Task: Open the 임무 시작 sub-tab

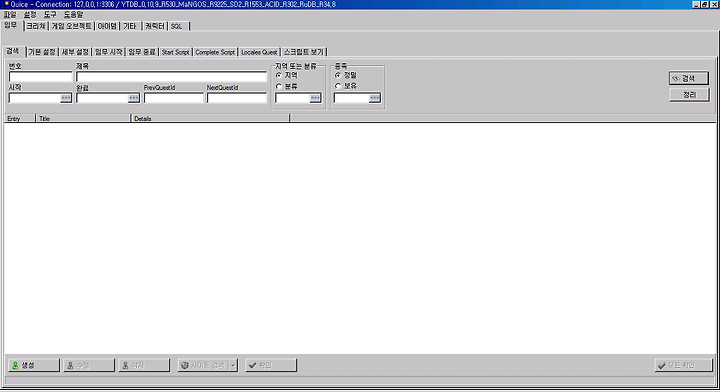Action: coord(109,52)
